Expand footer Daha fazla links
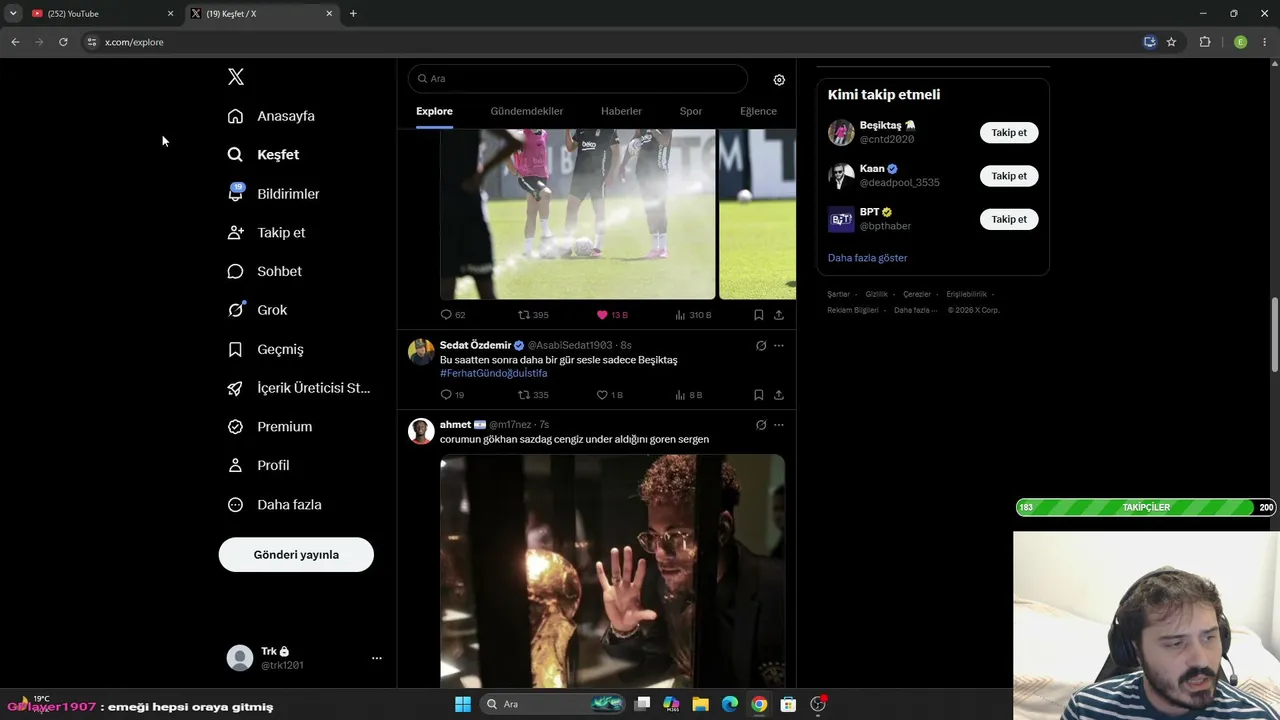 [916, 310]
